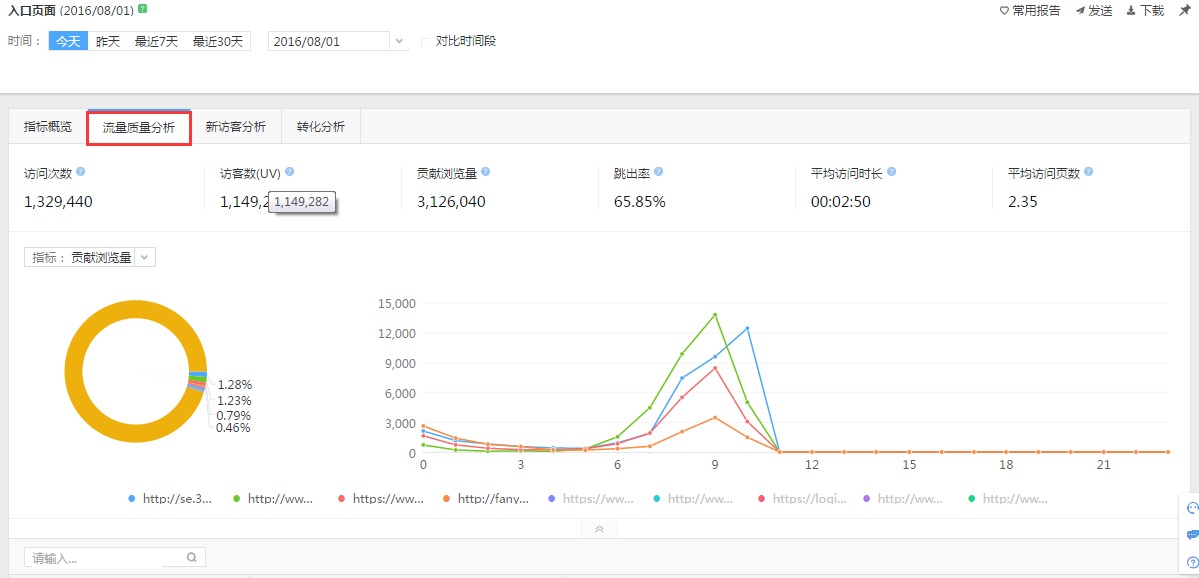This screenshot has width=1199, height=578.
Task: Enable the 对比时间段 checkbox
Action: pos(426,42)
